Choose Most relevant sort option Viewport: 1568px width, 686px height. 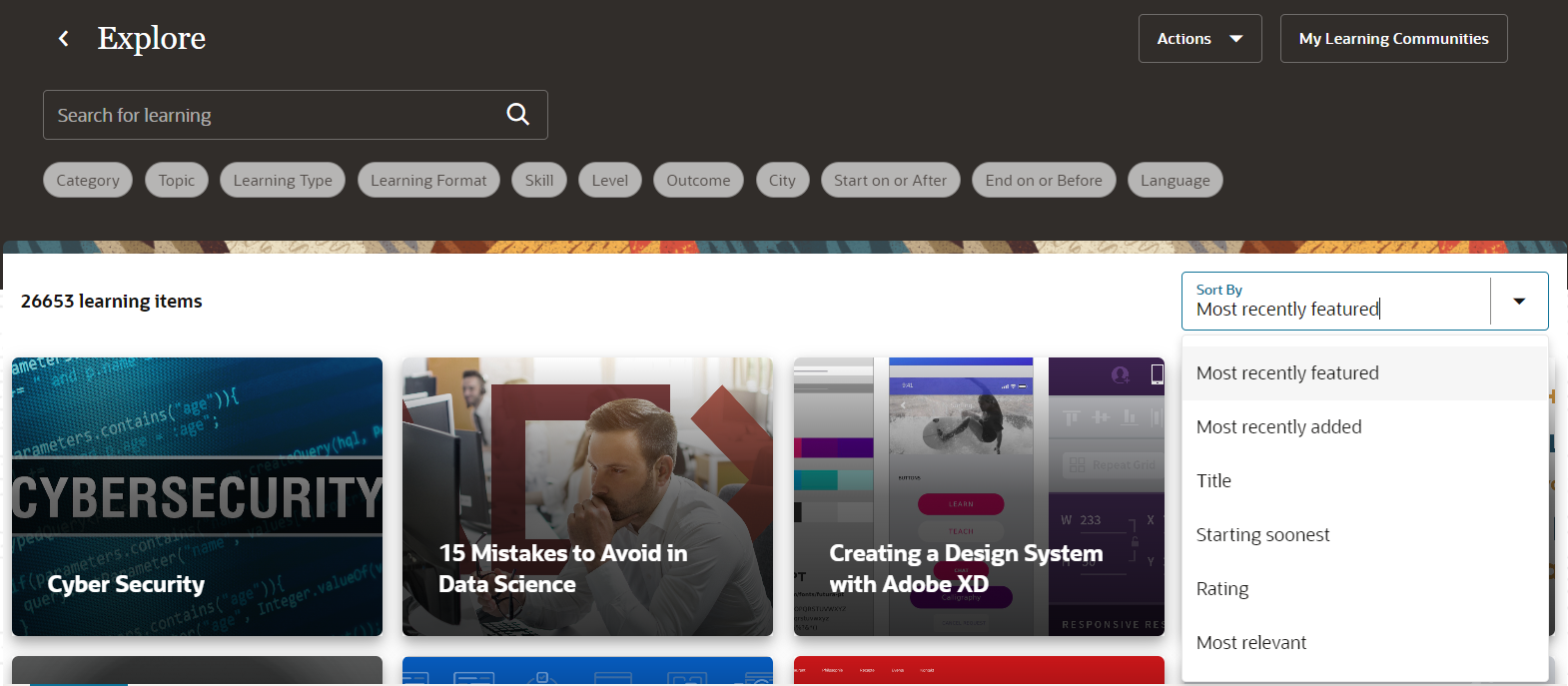pos(1364,643)
